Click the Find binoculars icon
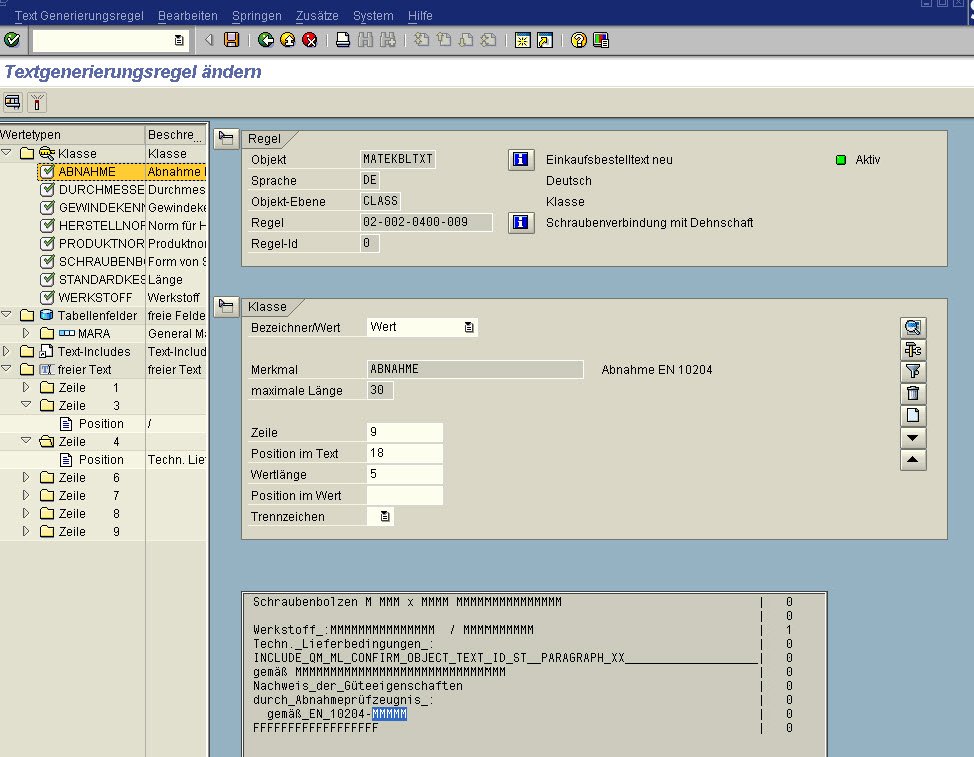Image resolution: width=974 pixels, height=757 pixels. [x=365, y=40]
